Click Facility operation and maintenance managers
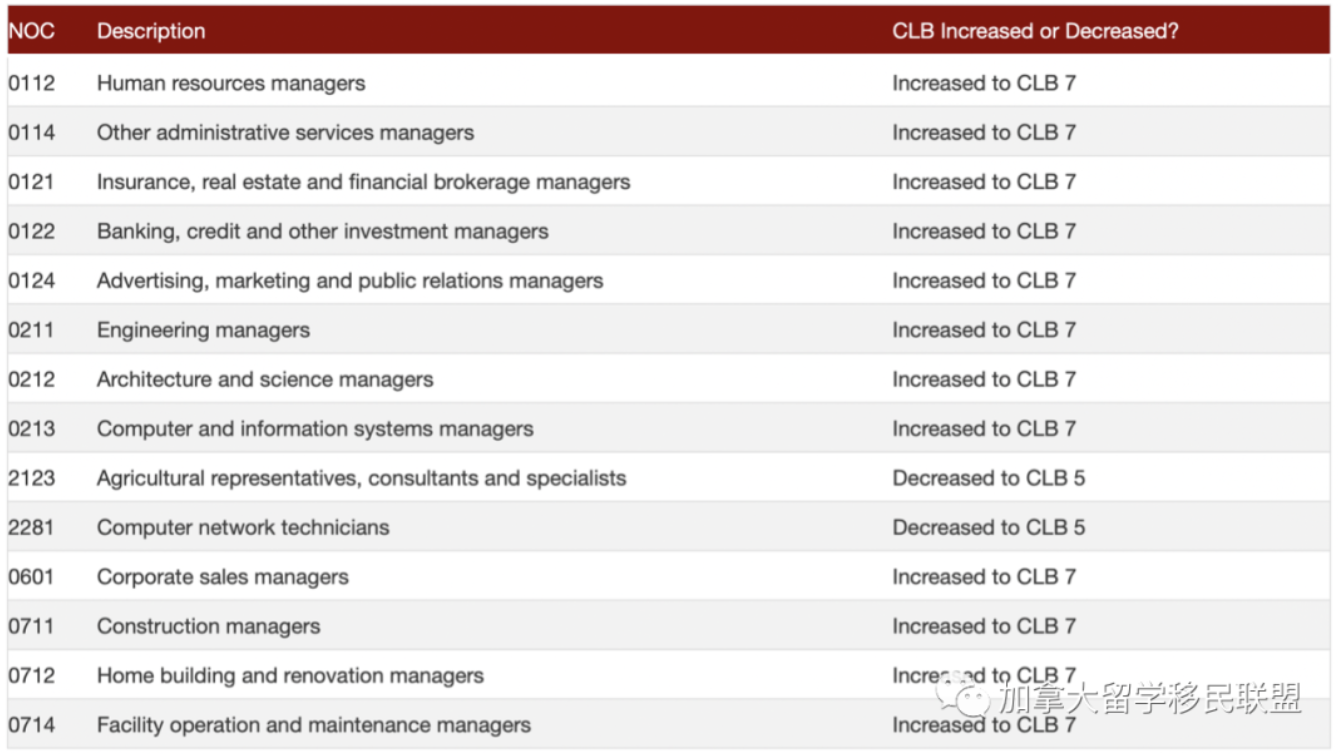 [x=313, y=725]
